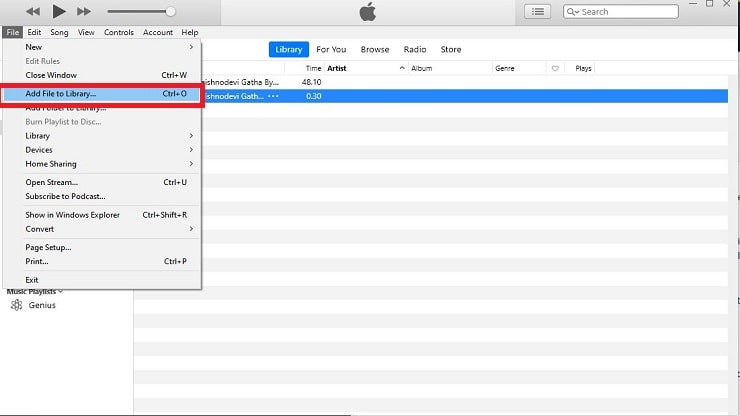Switch to the Browse tab
The width and height of the screenshot is (740, 416).
tap(375, 50)
